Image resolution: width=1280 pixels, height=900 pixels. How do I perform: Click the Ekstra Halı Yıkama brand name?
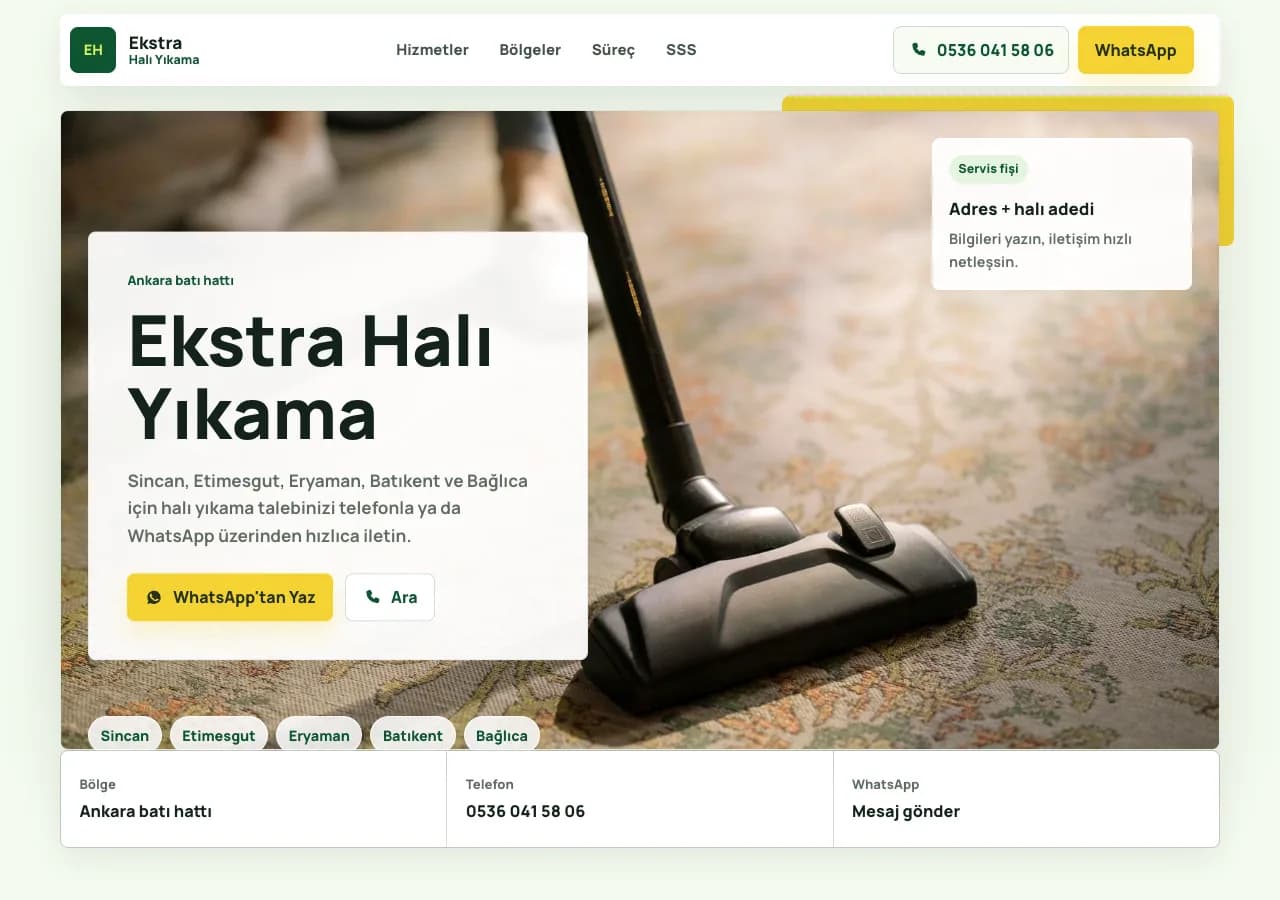pos(164,50)
